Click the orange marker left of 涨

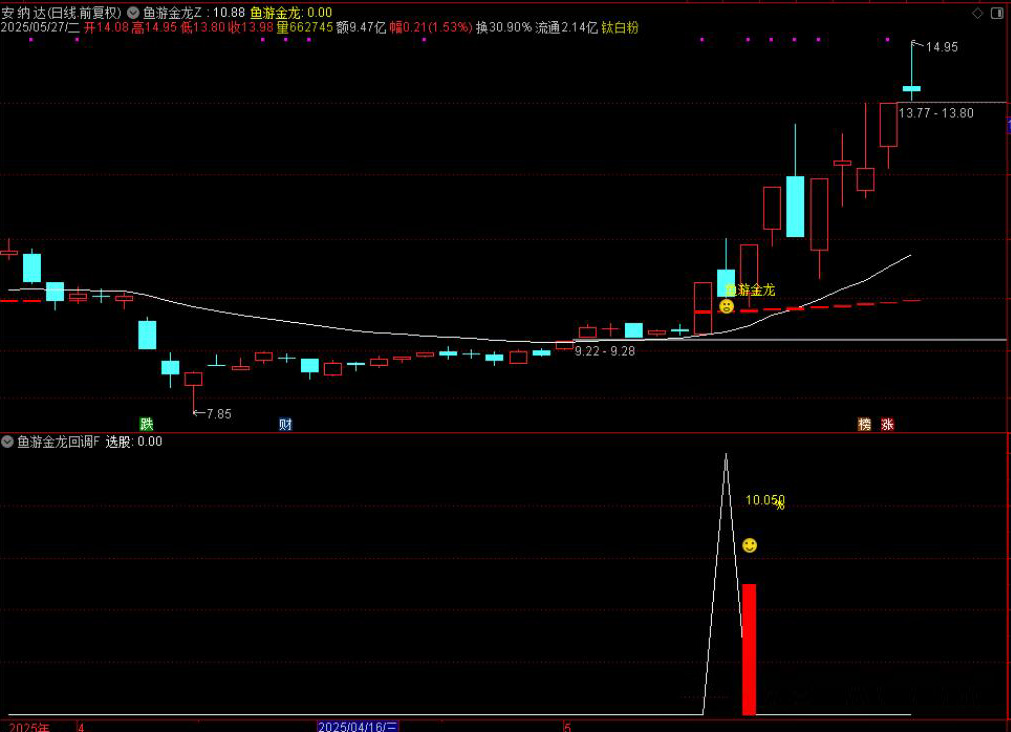click(864, 424)
